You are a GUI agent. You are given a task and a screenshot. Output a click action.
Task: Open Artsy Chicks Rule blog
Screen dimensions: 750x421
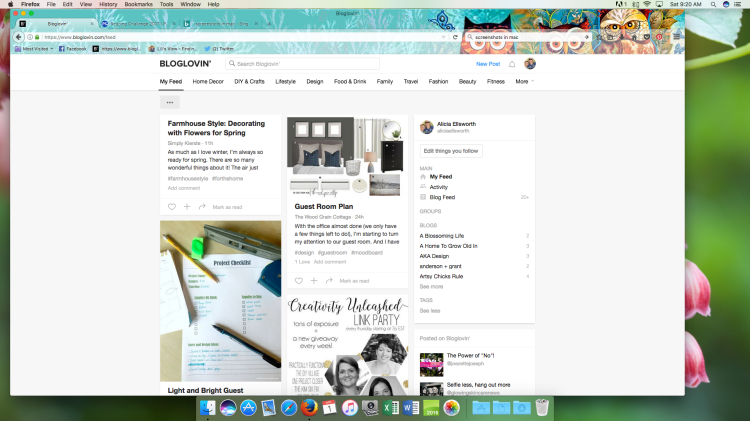pyautogui.click(x=441, y=277)
